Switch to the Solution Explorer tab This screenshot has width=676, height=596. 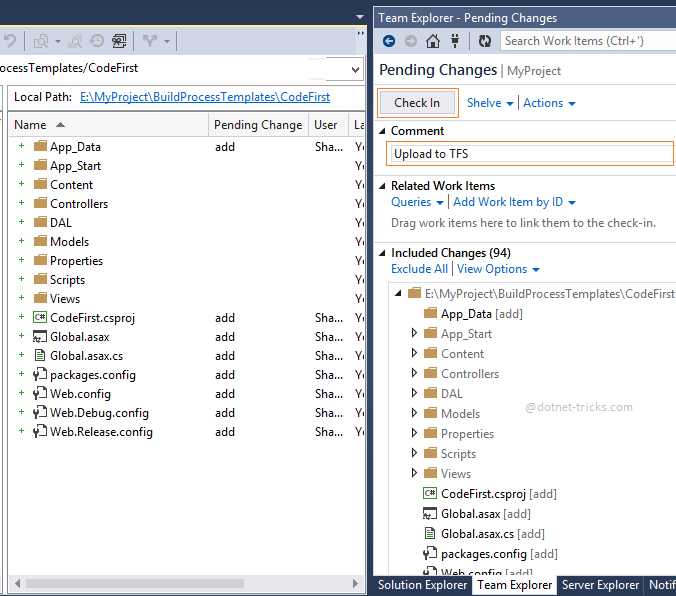coord(422,585)
